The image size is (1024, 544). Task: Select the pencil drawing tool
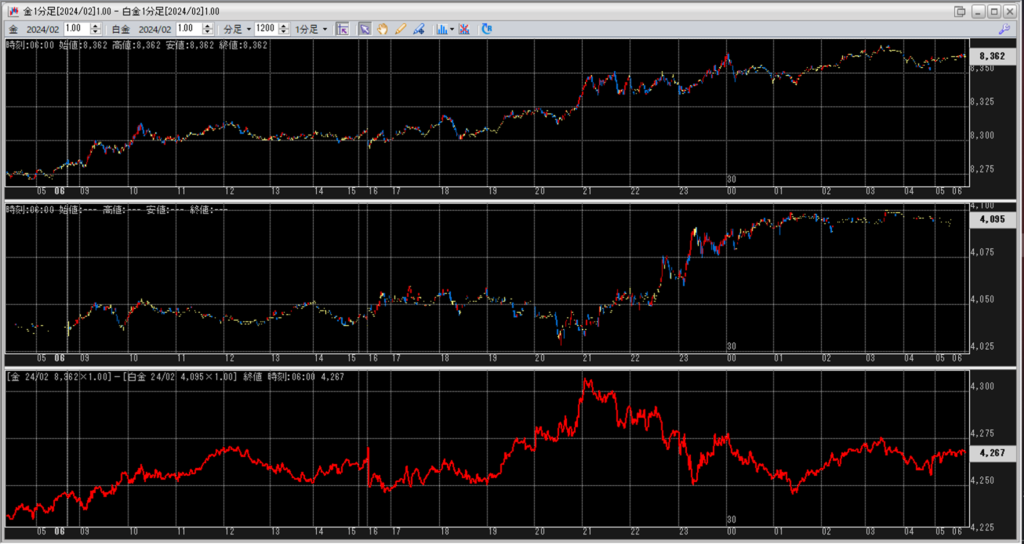pos(400,29)
